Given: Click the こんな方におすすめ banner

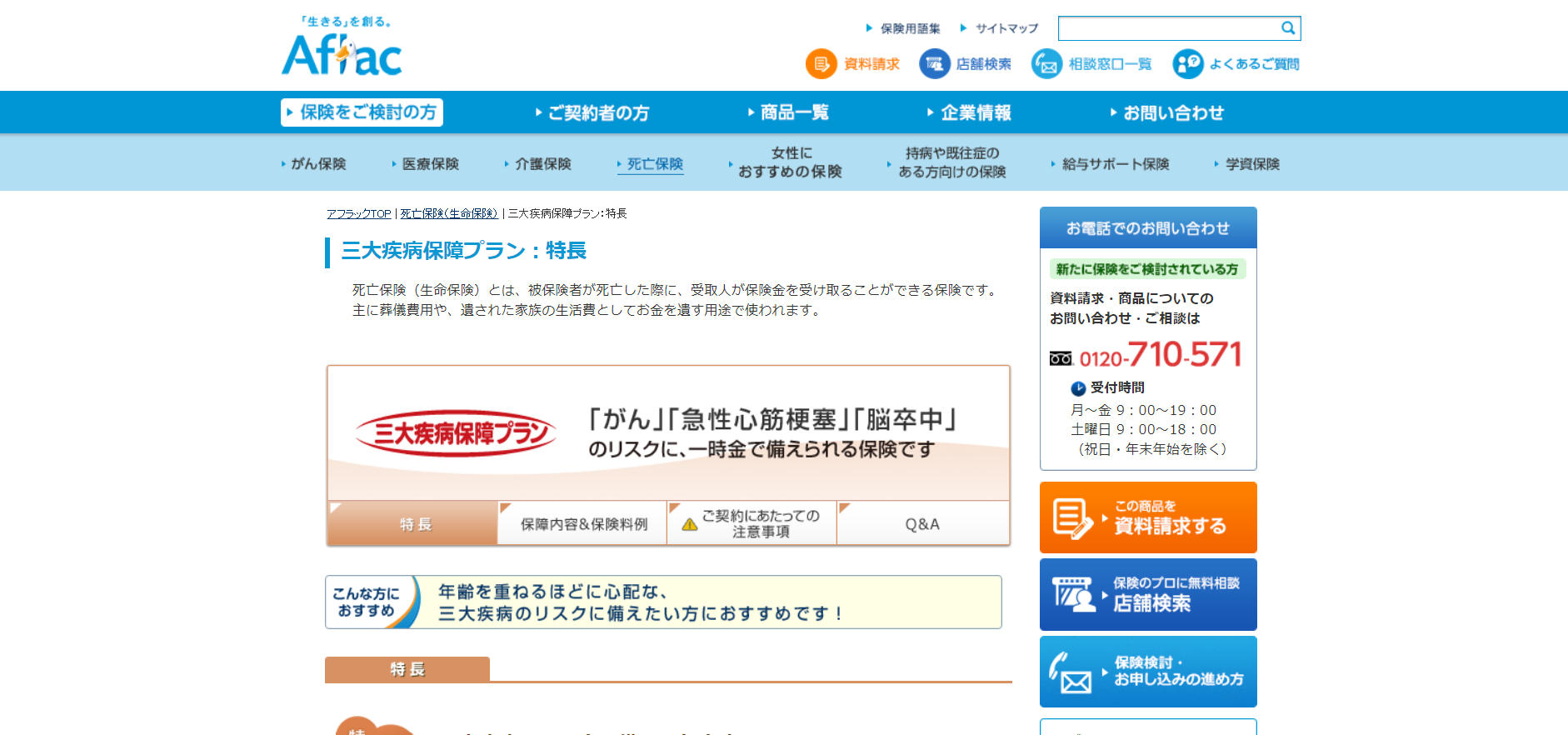Looking at the screenshot, I should tap(663, 602).
